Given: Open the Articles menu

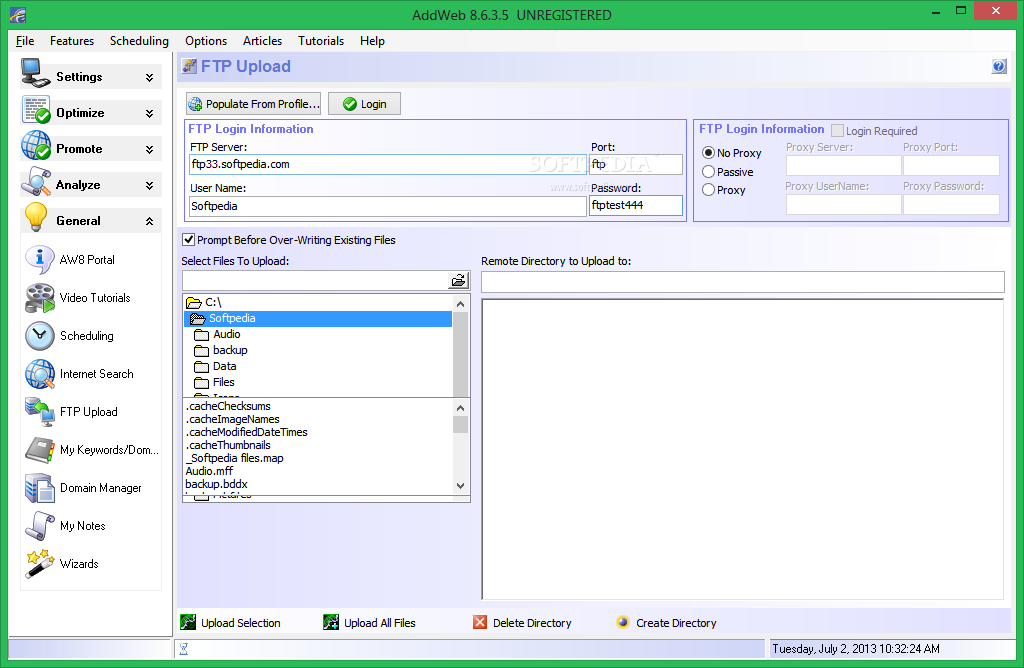Looking at the screenshot, I should 263,40.
